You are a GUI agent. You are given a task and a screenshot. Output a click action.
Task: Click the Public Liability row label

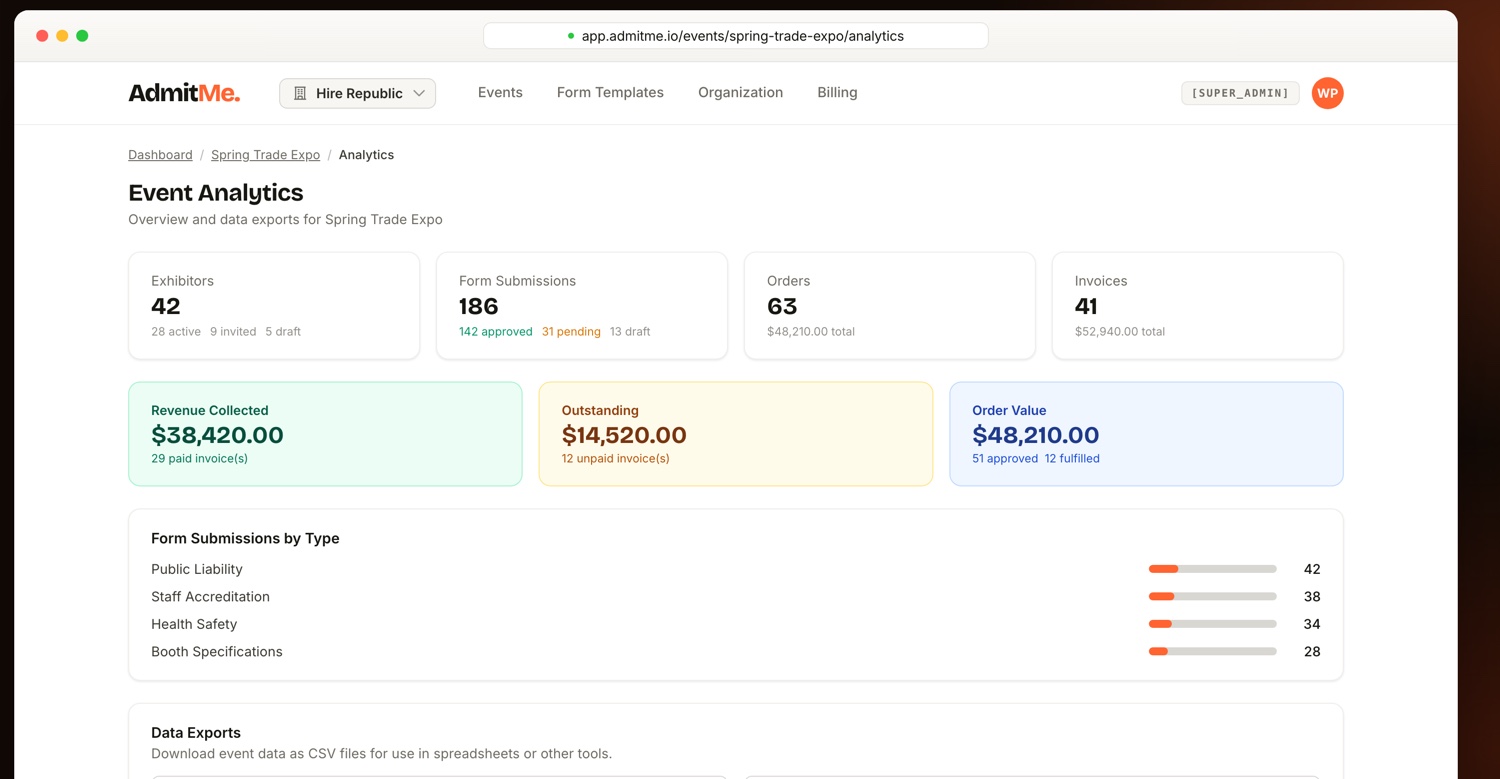coord(197,569)
